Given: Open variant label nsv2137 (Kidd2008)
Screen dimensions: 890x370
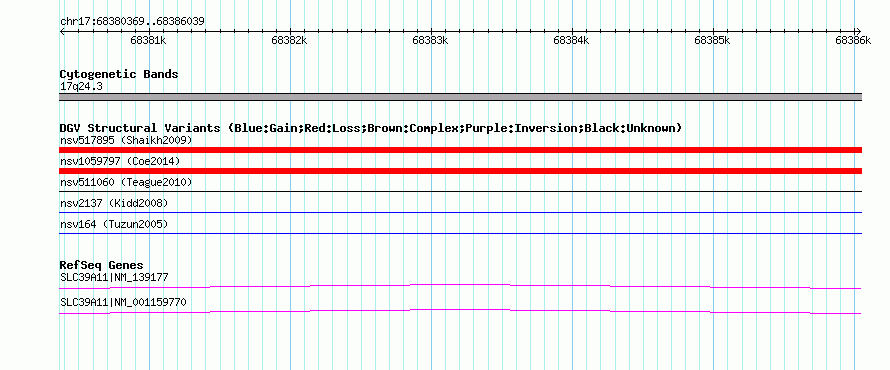Looking at the screenshot, I should [x=114, y=203].
